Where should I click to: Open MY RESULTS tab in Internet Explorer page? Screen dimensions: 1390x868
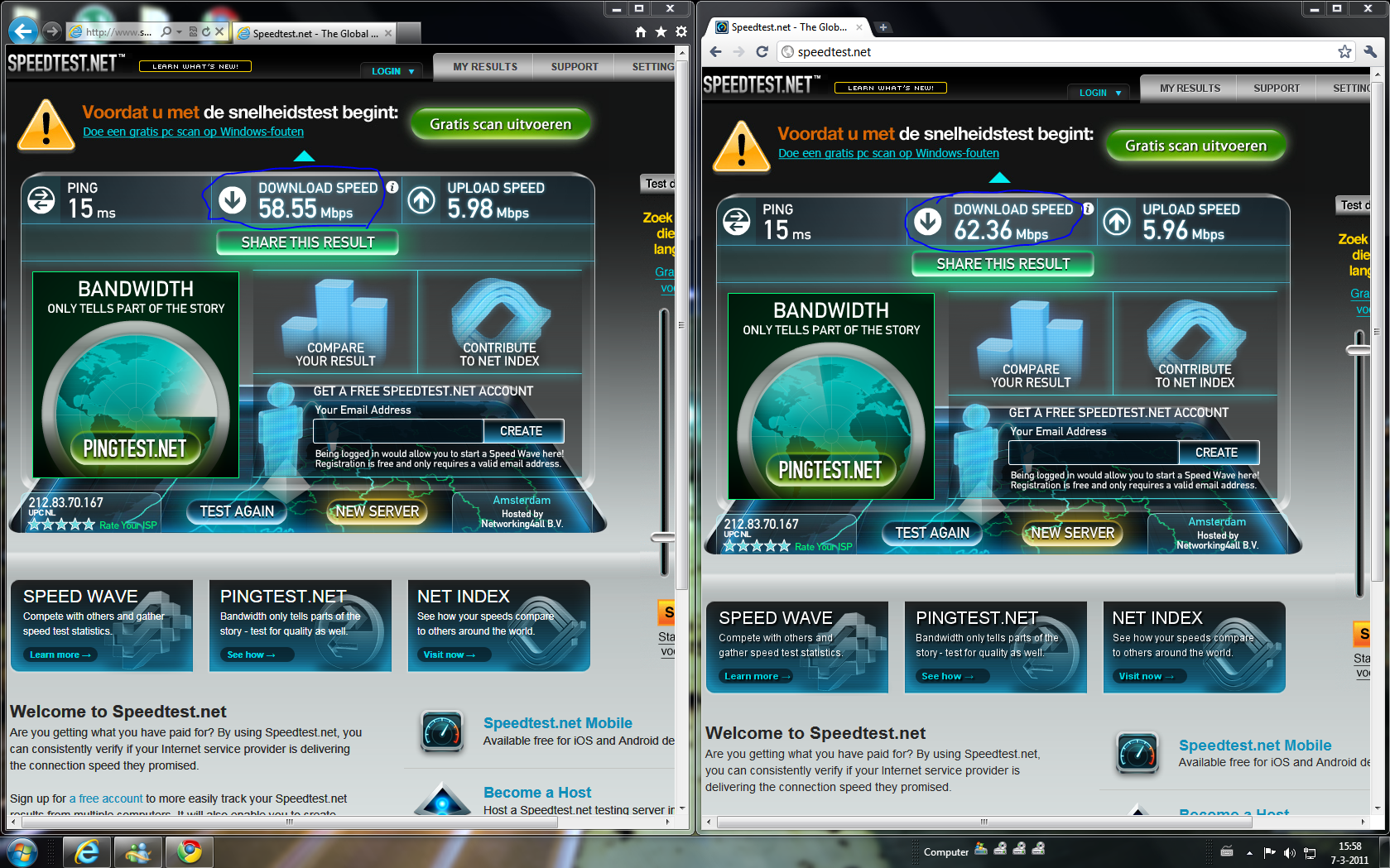[485, 67]
